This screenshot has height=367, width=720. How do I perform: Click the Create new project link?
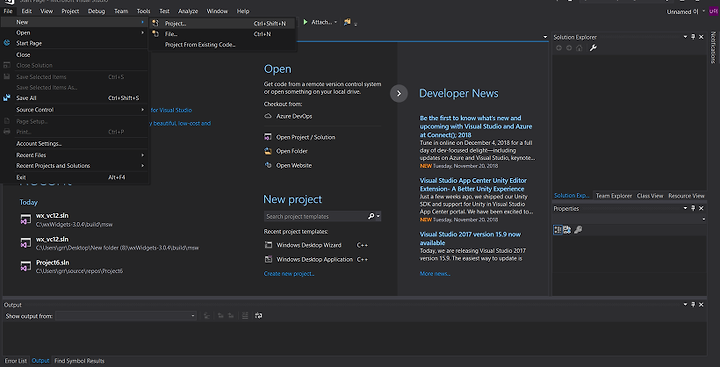click(x=289, y=274)
